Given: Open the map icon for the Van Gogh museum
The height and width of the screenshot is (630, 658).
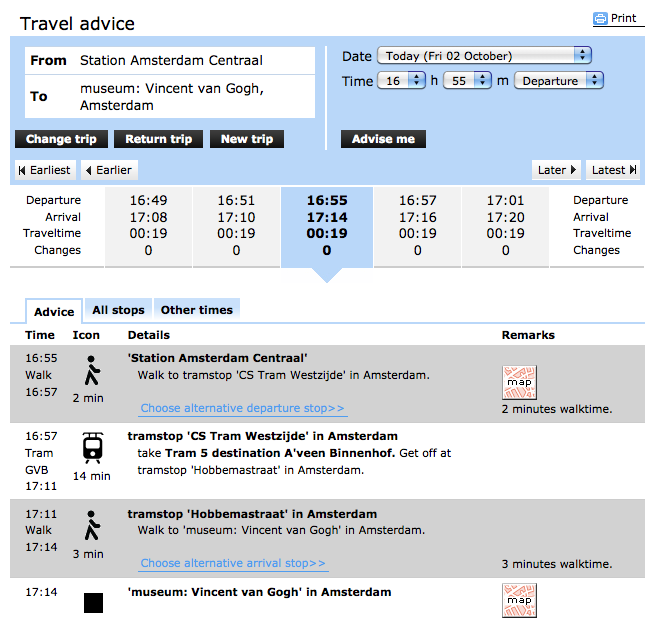Looking at the screenshot, I should [x=519, y=601].
